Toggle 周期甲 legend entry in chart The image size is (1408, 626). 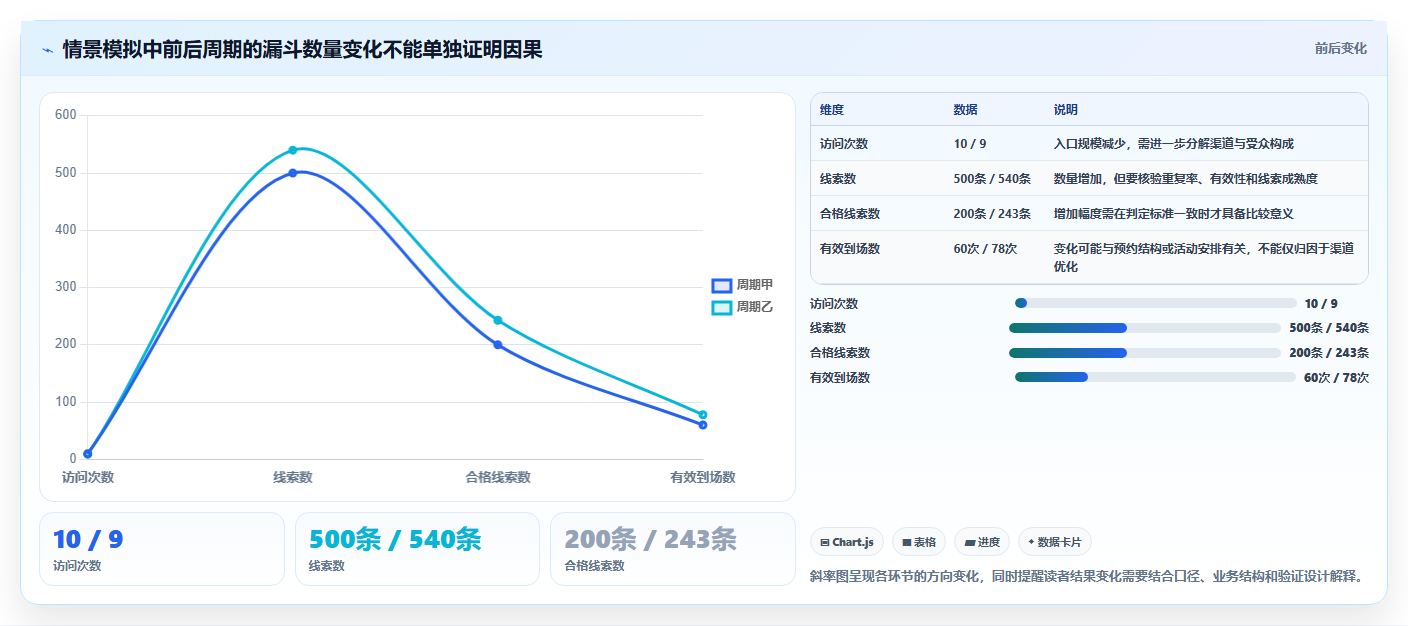[742, 285]
